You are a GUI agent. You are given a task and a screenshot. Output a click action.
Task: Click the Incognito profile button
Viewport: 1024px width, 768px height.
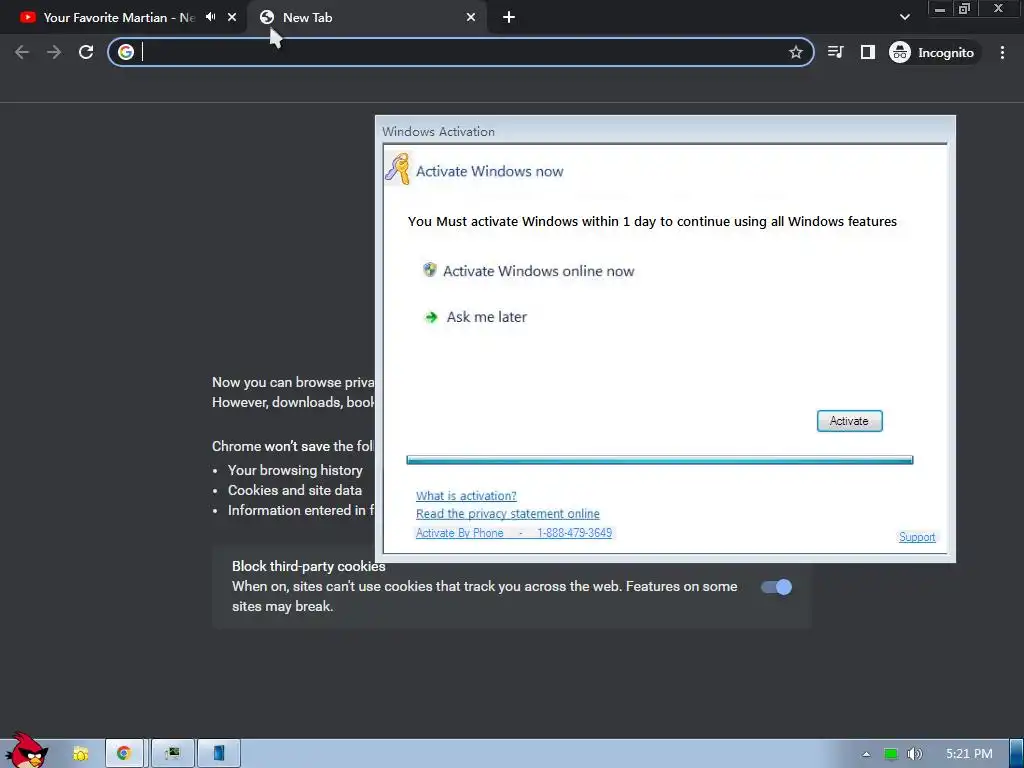click(934, 52)
